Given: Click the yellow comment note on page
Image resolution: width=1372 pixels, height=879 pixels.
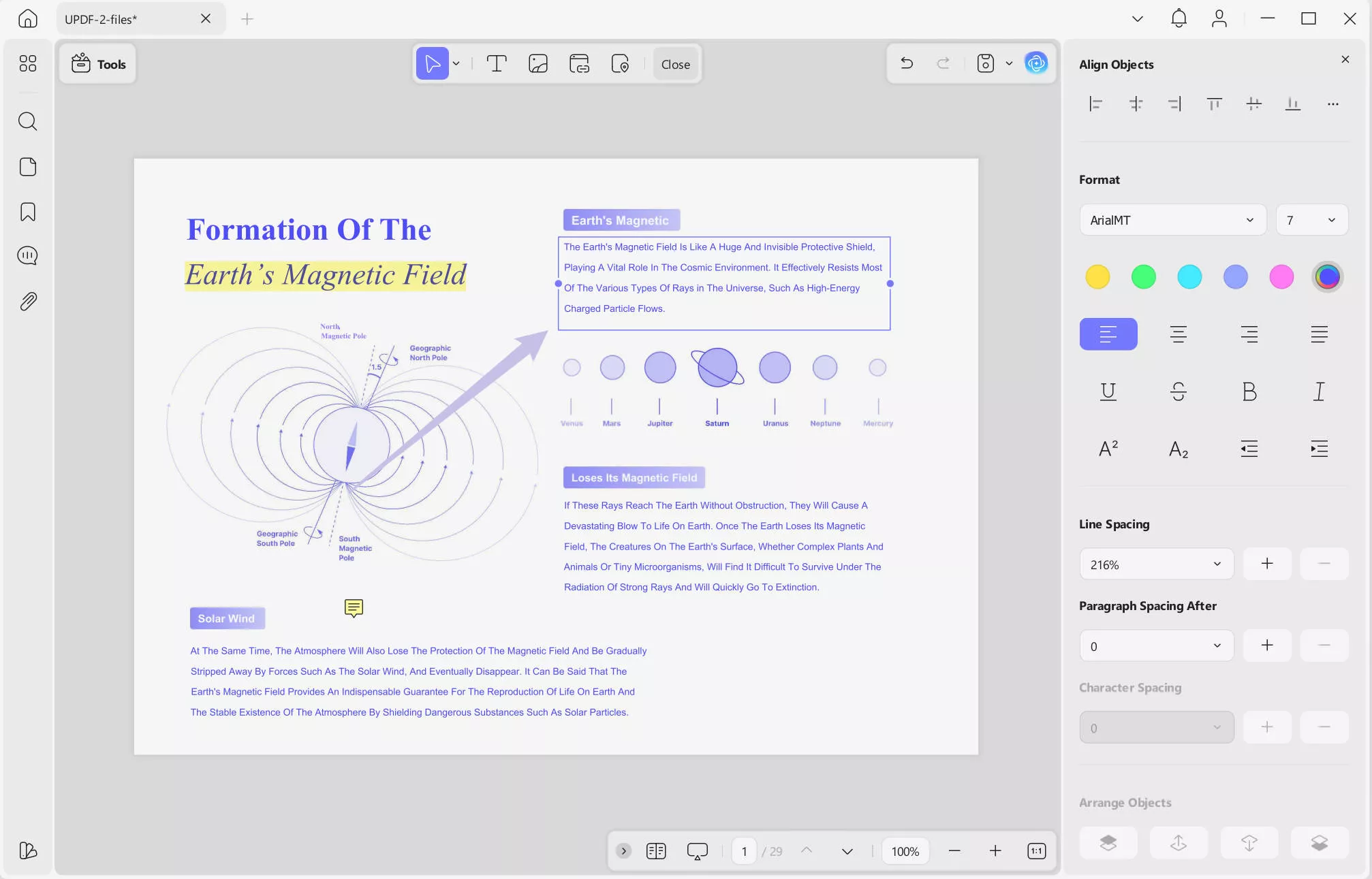Looking at the screenshot, I should click(x=354, y=607).
